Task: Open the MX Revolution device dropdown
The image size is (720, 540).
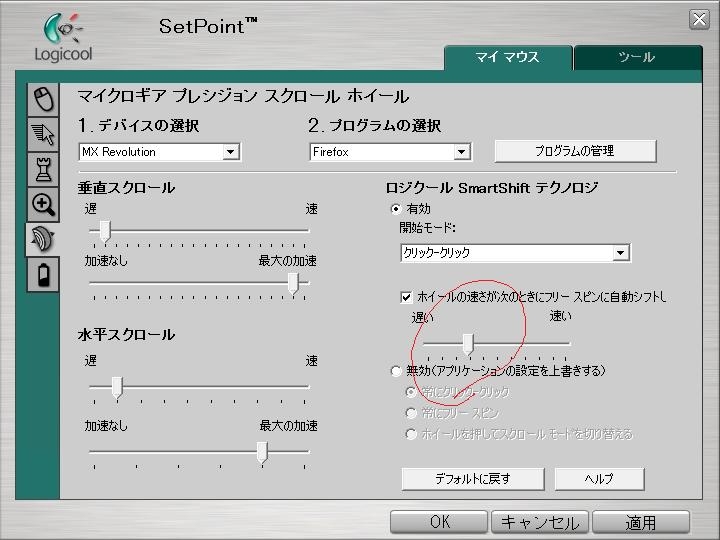Action: pyautogui.click(x=160, y=152)
